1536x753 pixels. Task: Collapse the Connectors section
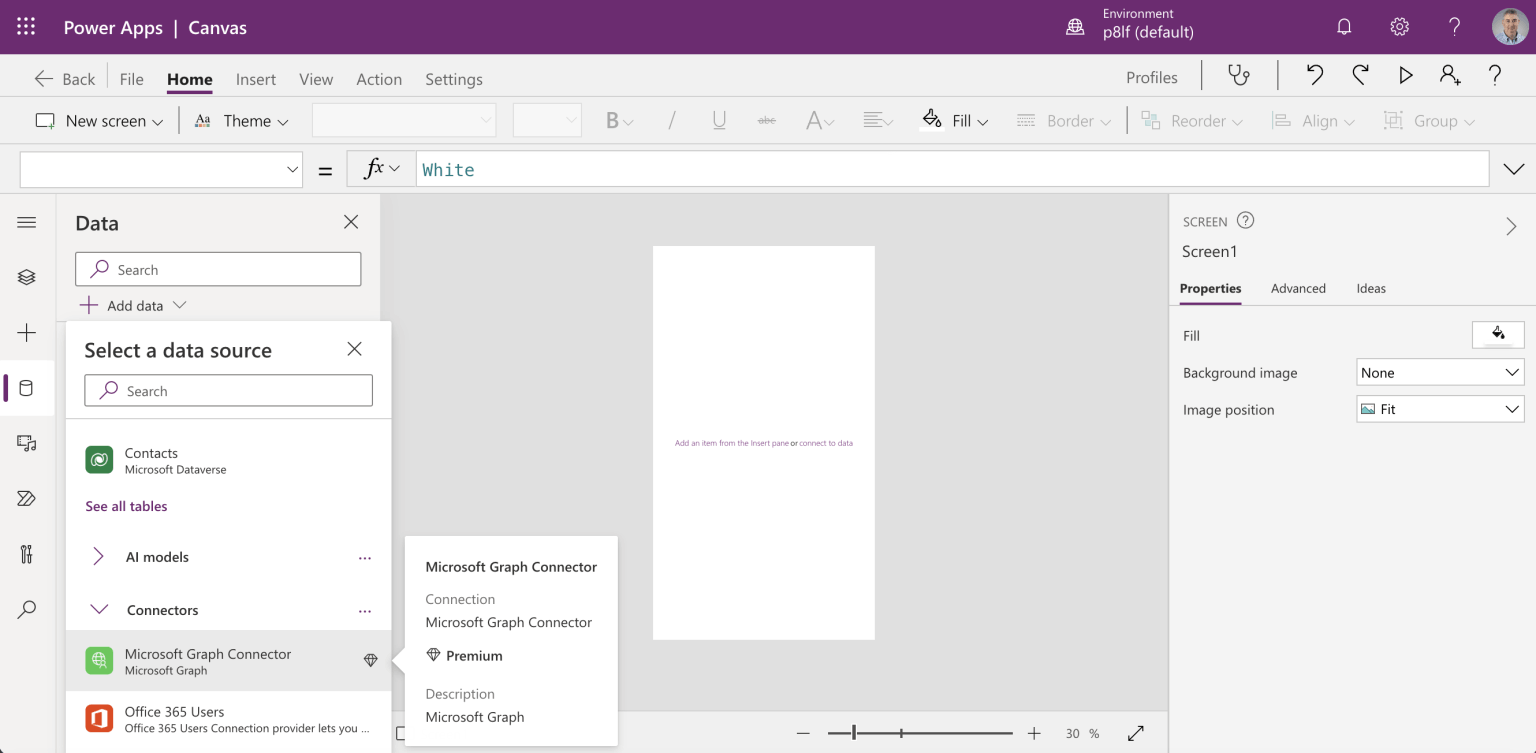(99, 610)
